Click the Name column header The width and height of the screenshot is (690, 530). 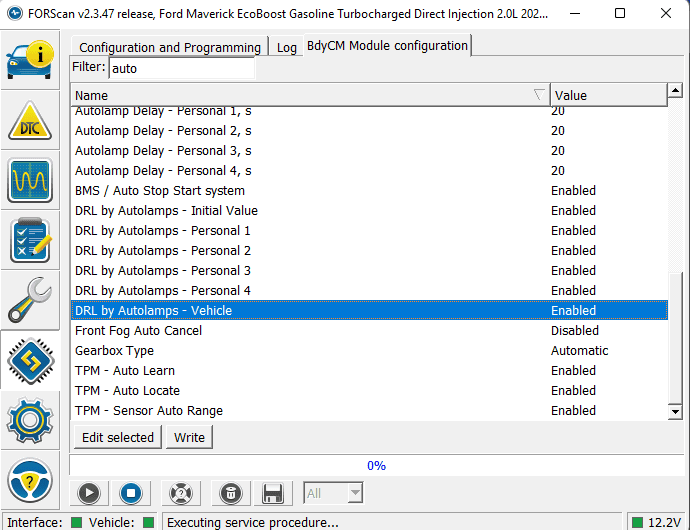pos(310,95)
